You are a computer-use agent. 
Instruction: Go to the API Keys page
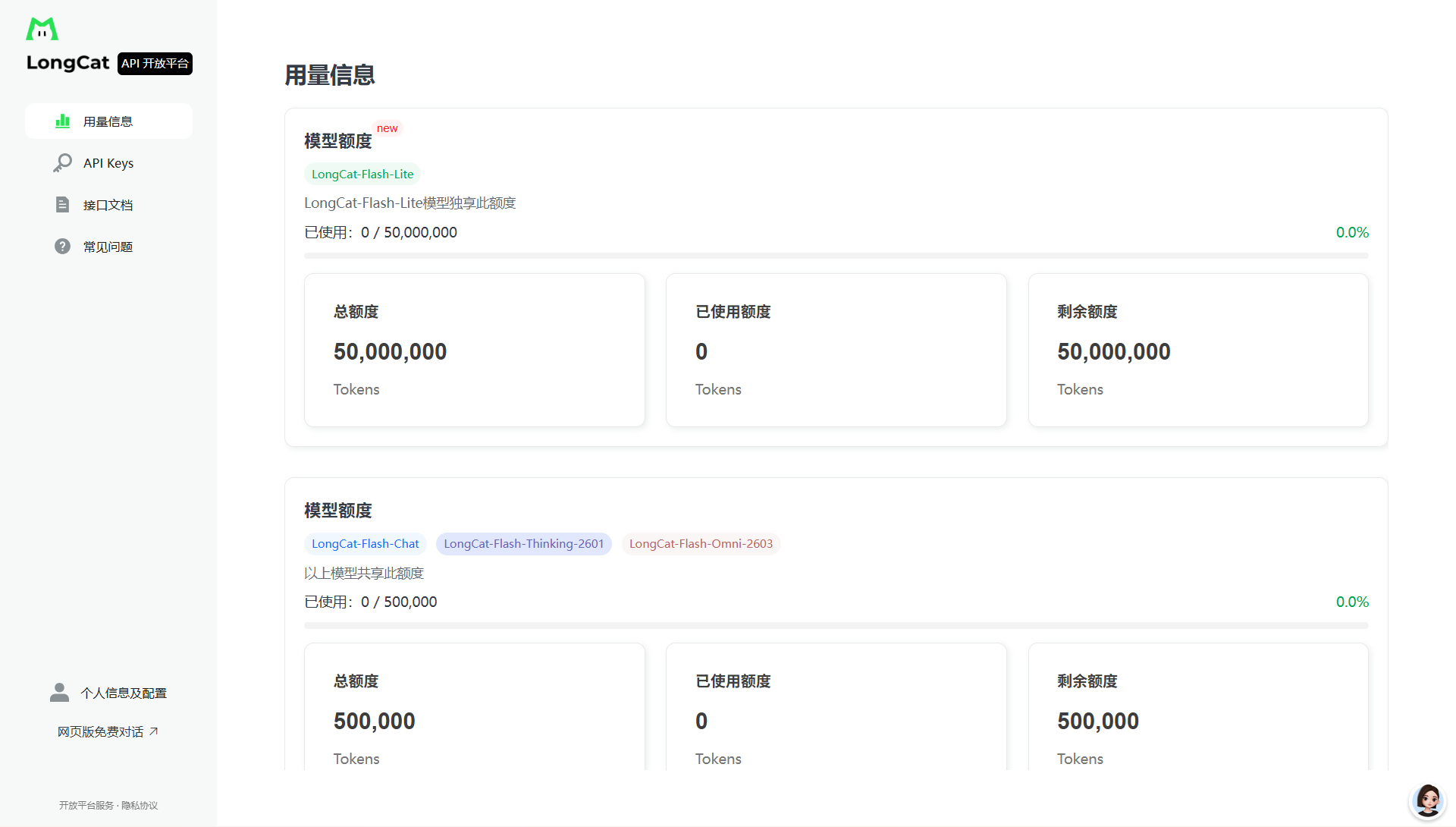pos(108,163)
